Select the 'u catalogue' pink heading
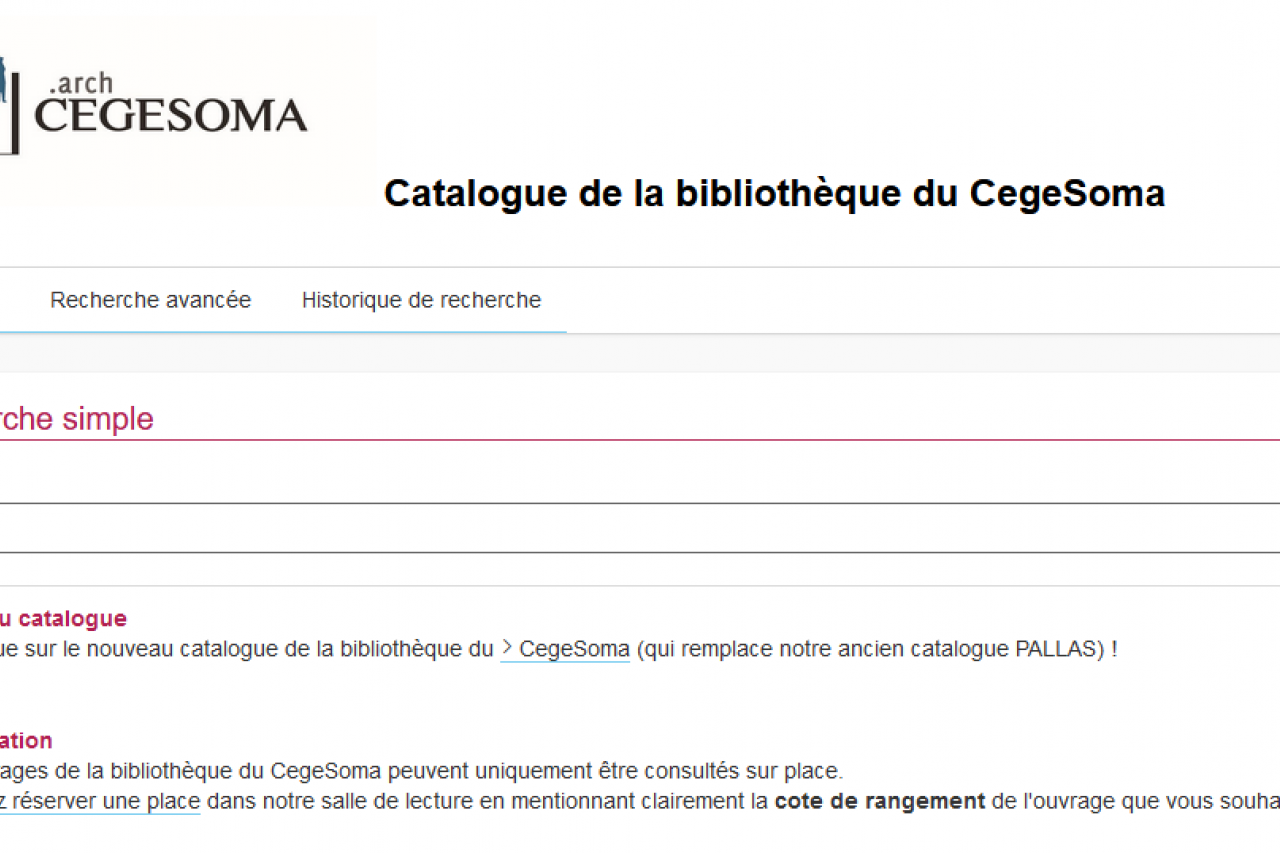This screenshot has height=853, width=1280. (63, 619)
